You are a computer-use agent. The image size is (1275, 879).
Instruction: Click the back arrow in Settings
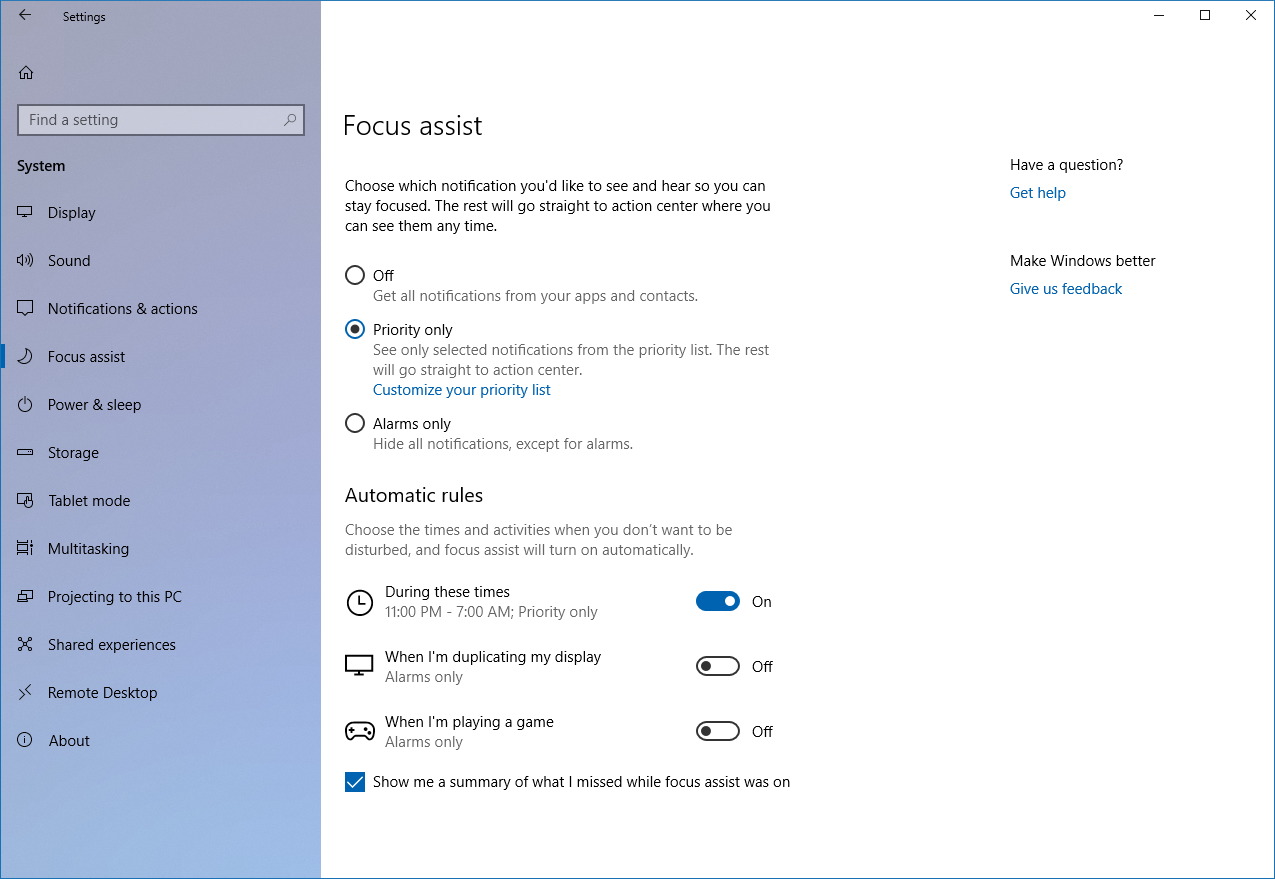[x=25, y=16]
